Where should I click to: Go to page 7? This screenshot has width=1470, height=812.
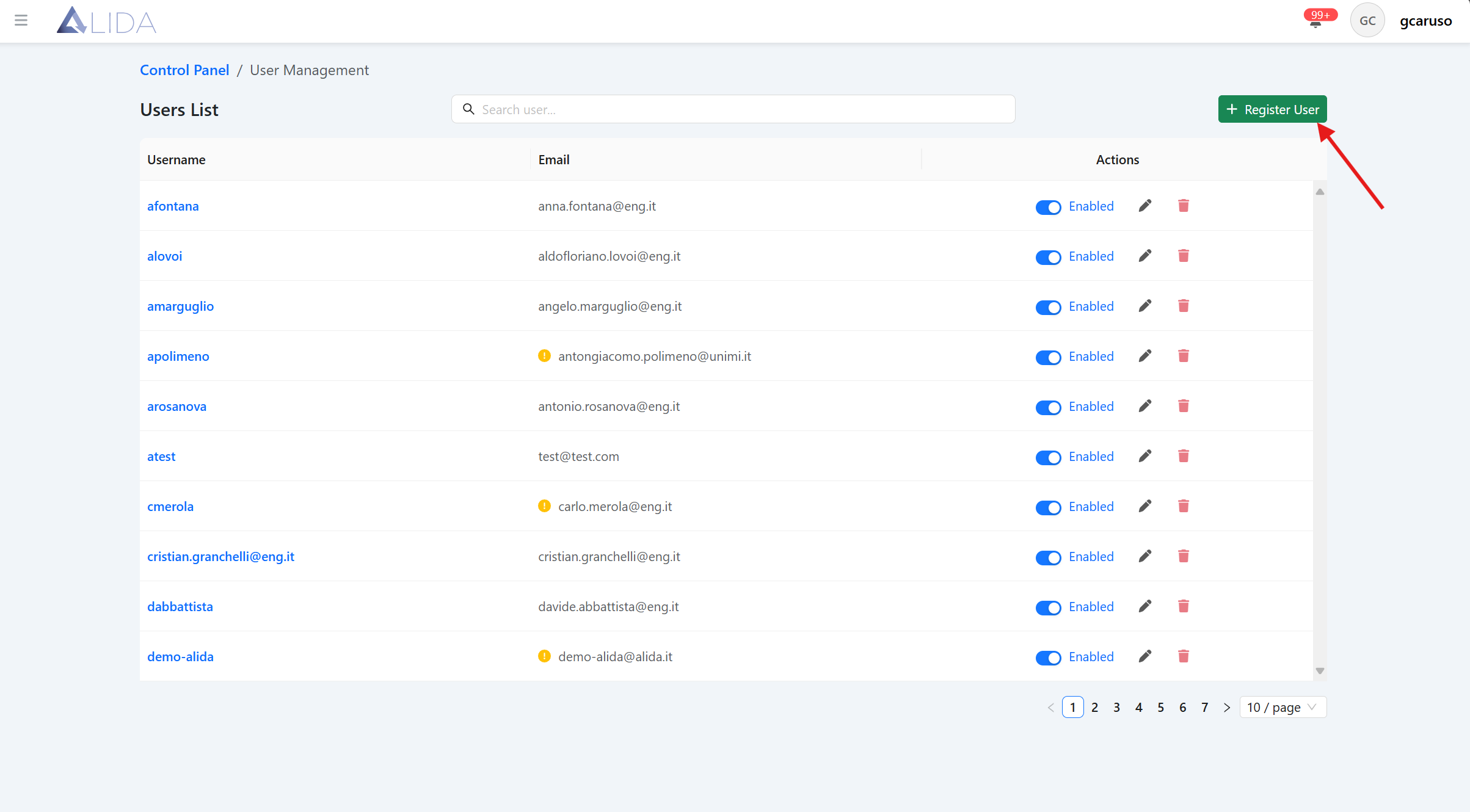(x=1205, y=708)
